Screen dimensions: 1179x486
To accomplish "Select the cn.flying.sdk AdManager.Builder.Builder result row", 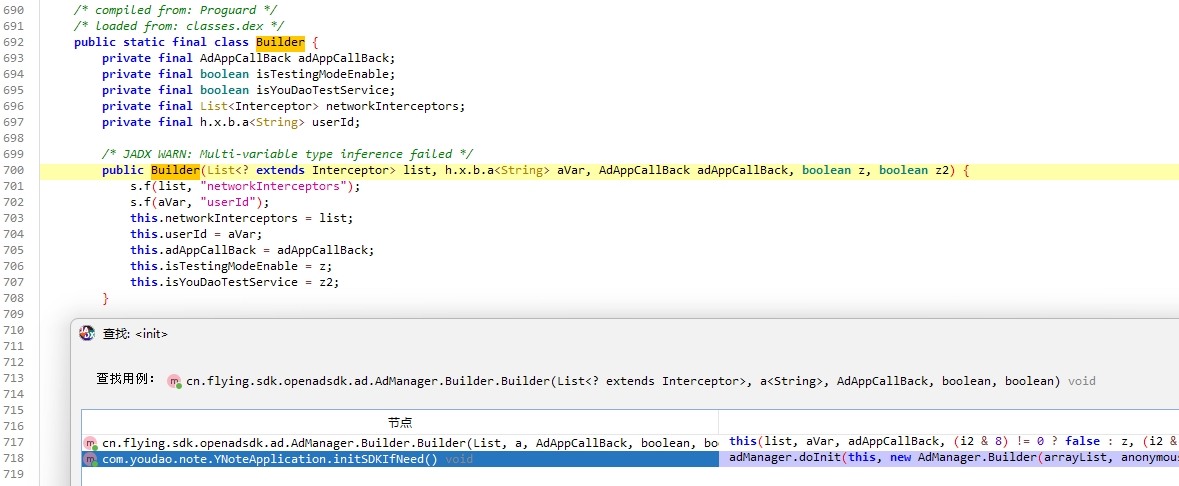I will tap(400, 443).
